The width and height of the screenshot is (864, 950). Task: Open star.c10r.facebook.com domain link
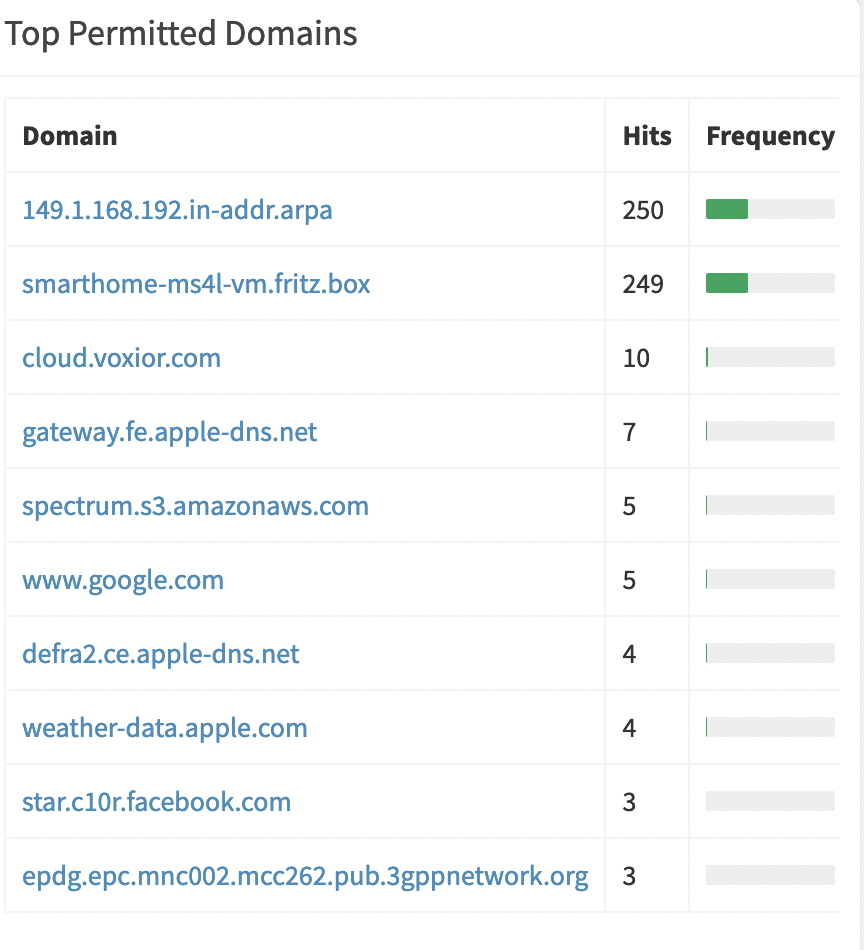click(x=156, y=802)
